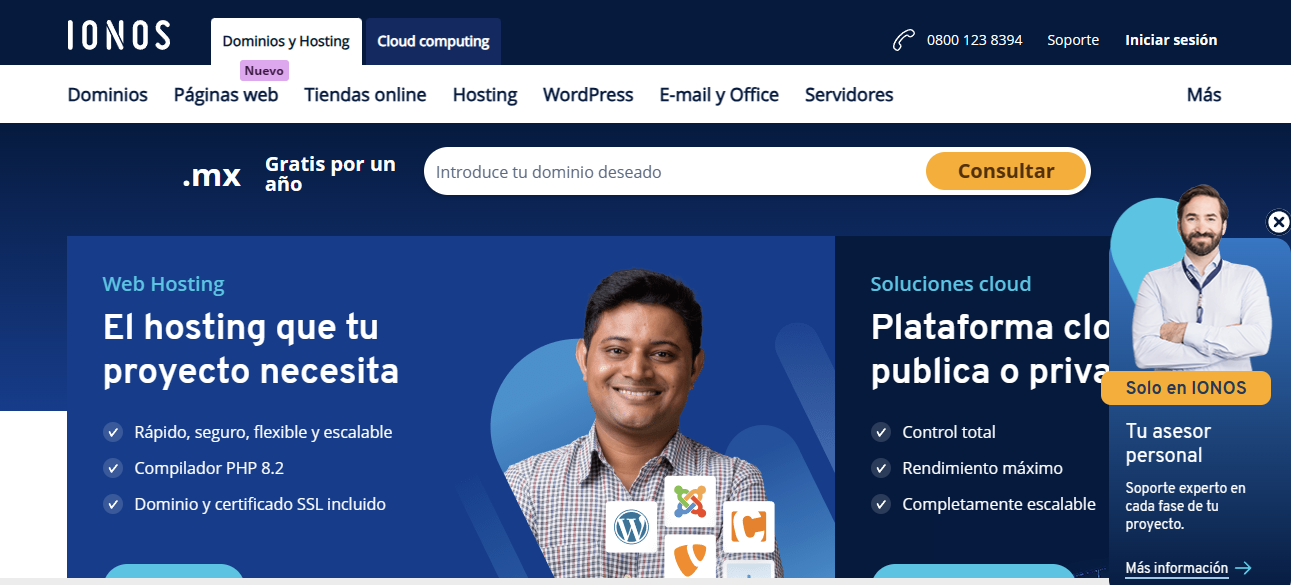
Task: Click checkmark beside Control total
Action: (881, 432)
